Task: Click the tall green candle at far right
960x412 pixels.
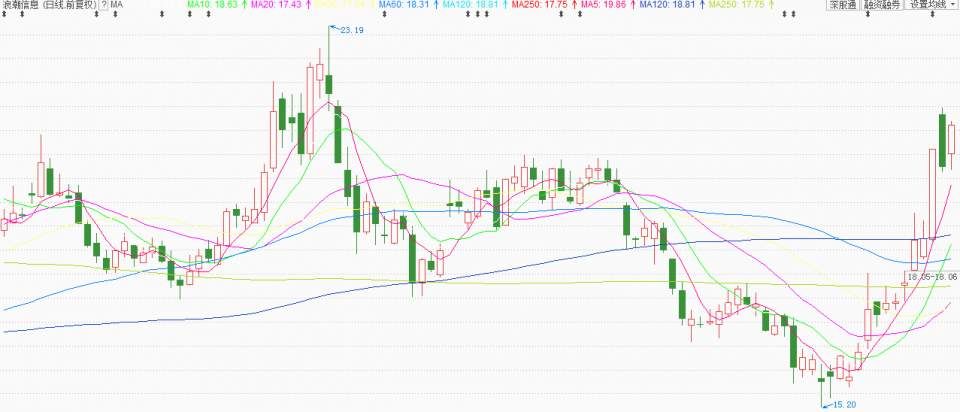Action: 942,140
